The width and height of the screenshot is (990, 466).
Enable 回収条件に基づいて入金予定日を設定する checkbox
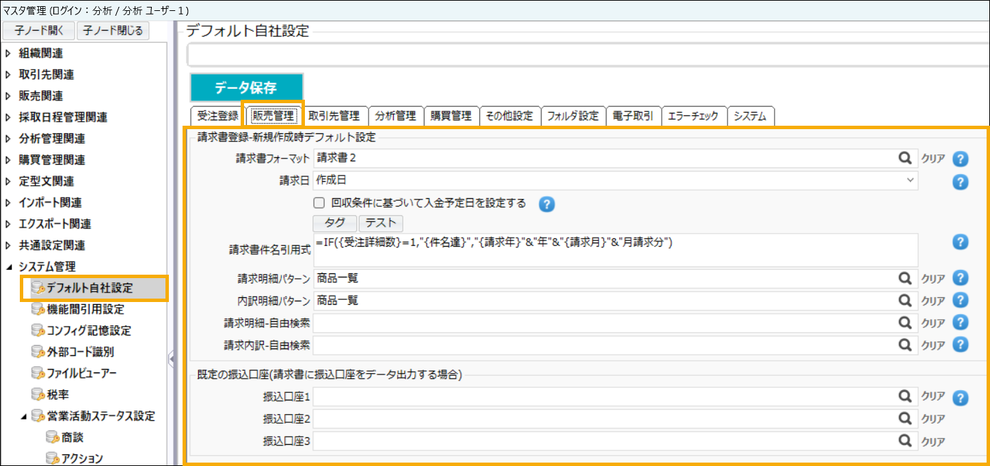(319, 203)
